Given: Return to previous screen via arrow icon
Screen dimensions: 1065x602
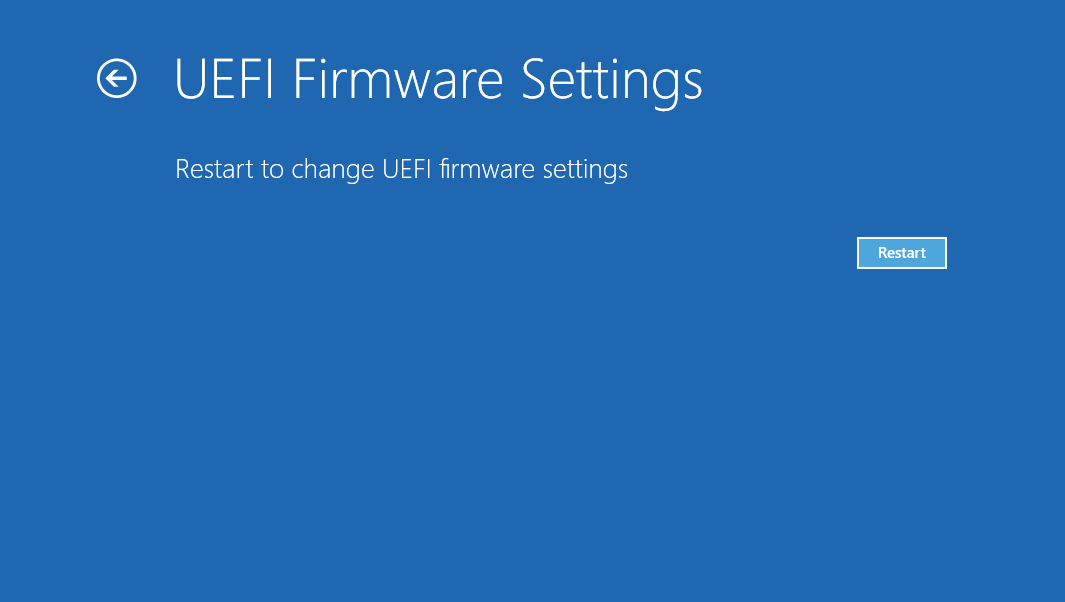Looking at the screenshot, I should (116, 79).
